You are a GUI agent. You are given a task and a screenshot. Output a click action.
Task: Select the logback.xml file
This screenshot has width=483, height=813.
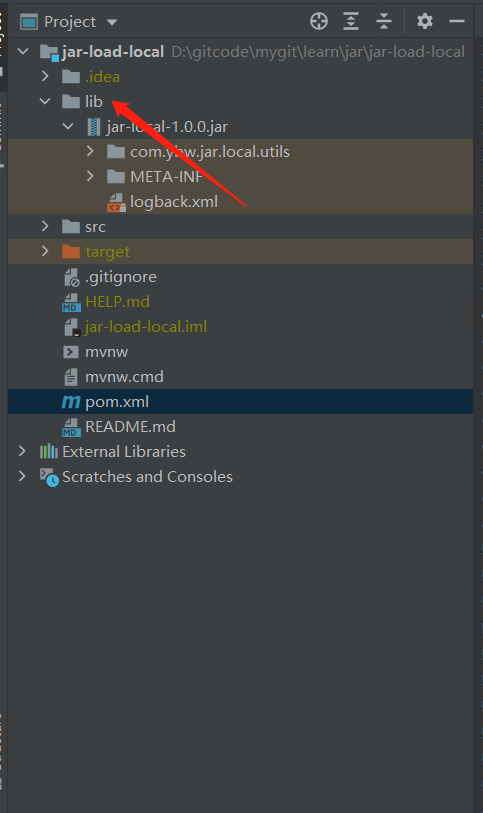tap(174, 202)
